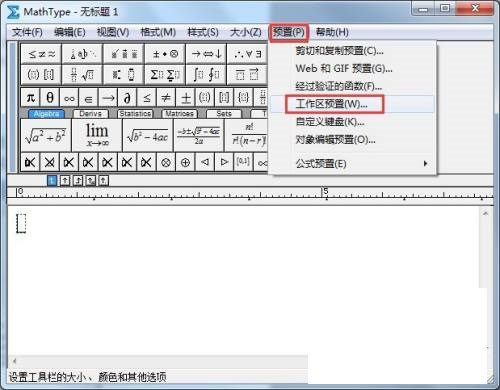Insert the circled times symbol ⊗
This screenshot has width=500, height=390.
pos(166,162)
